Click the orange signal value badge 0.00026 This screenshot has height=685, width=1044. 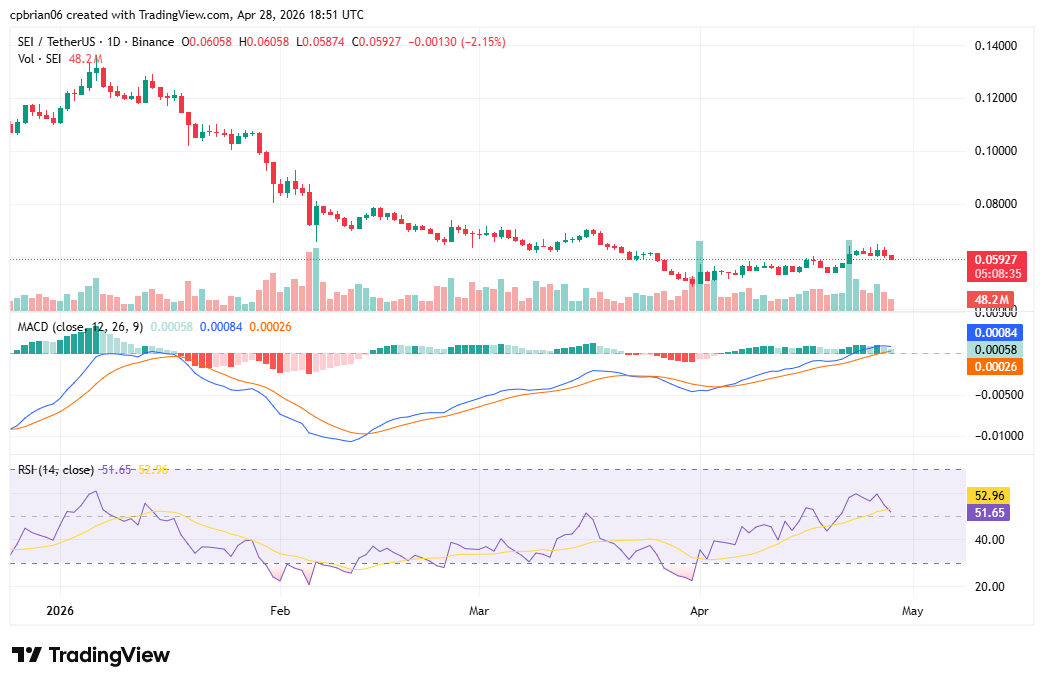(991, 366)
